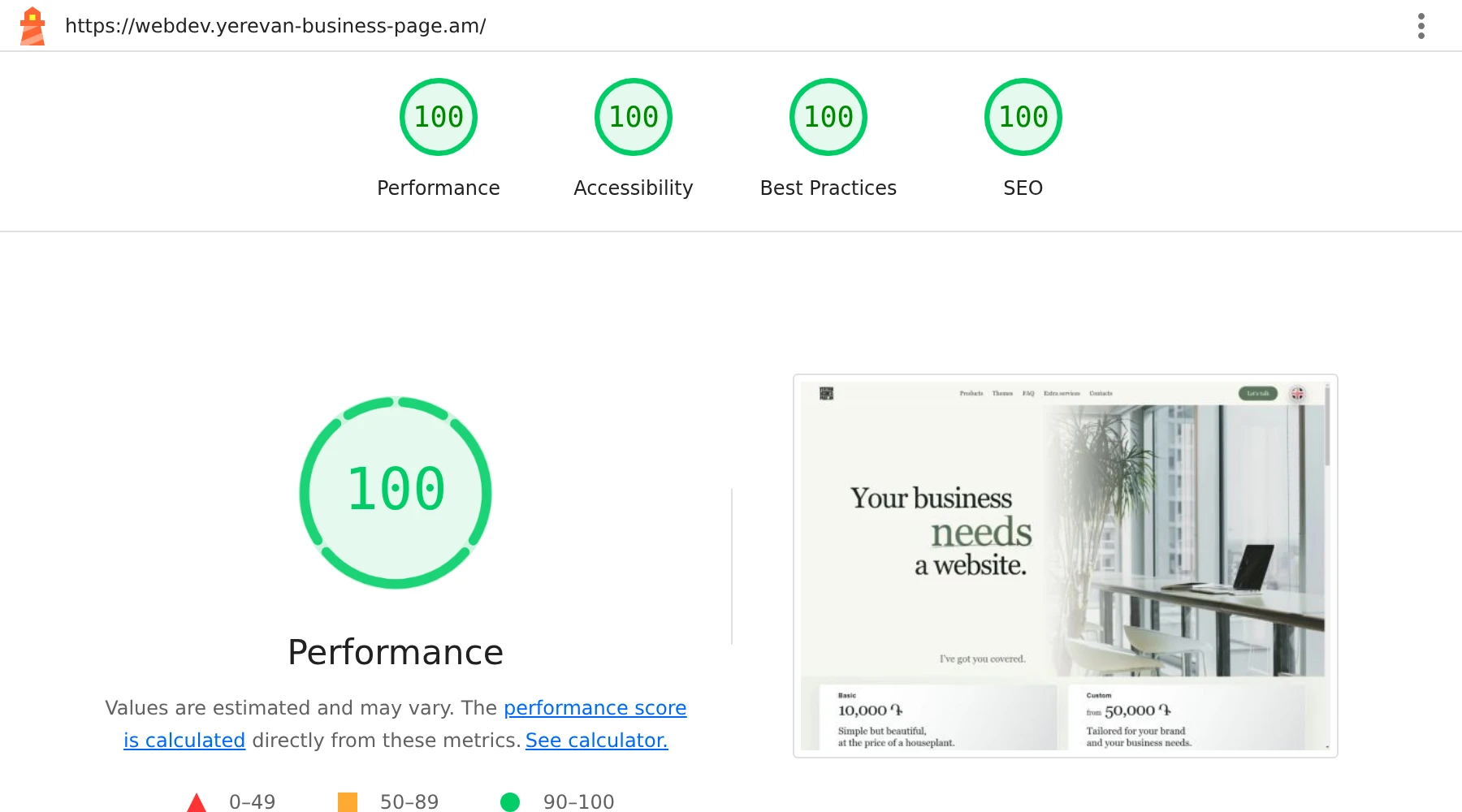Open the three-dot tools menu

pyautogui.click(x=1421, y=26)
